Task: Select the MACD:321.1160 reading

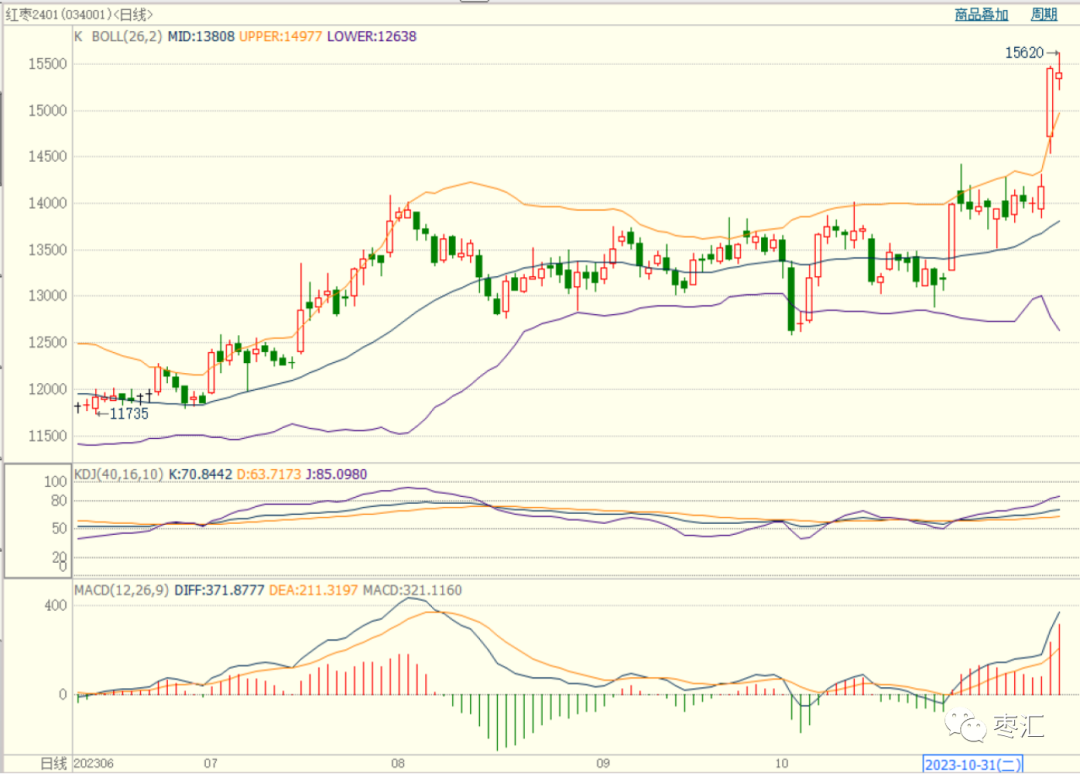Action: (413, 590)
